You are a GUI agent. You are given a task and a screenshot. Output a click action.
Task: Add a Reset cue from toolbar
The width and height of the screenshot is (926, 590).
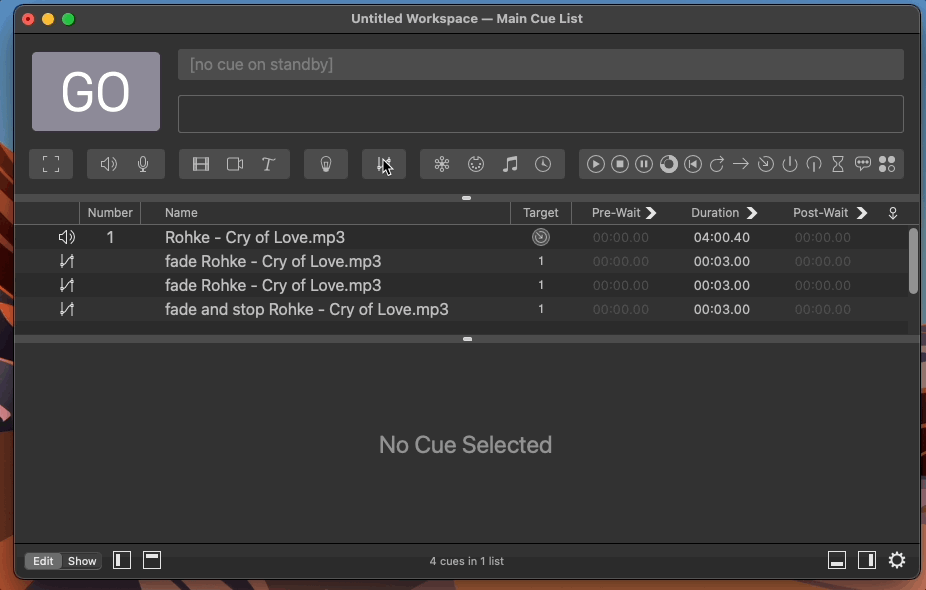click(x=693, y=164)
